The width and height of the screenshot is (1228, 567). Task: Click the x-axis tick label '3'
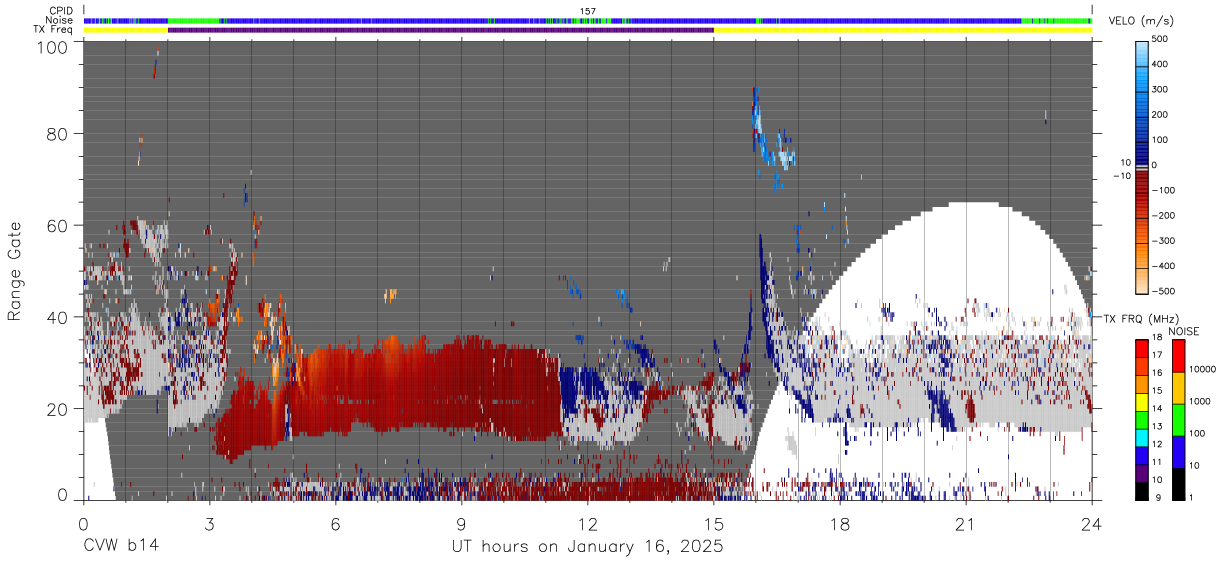pyautogui.click(x=209, y=524)
